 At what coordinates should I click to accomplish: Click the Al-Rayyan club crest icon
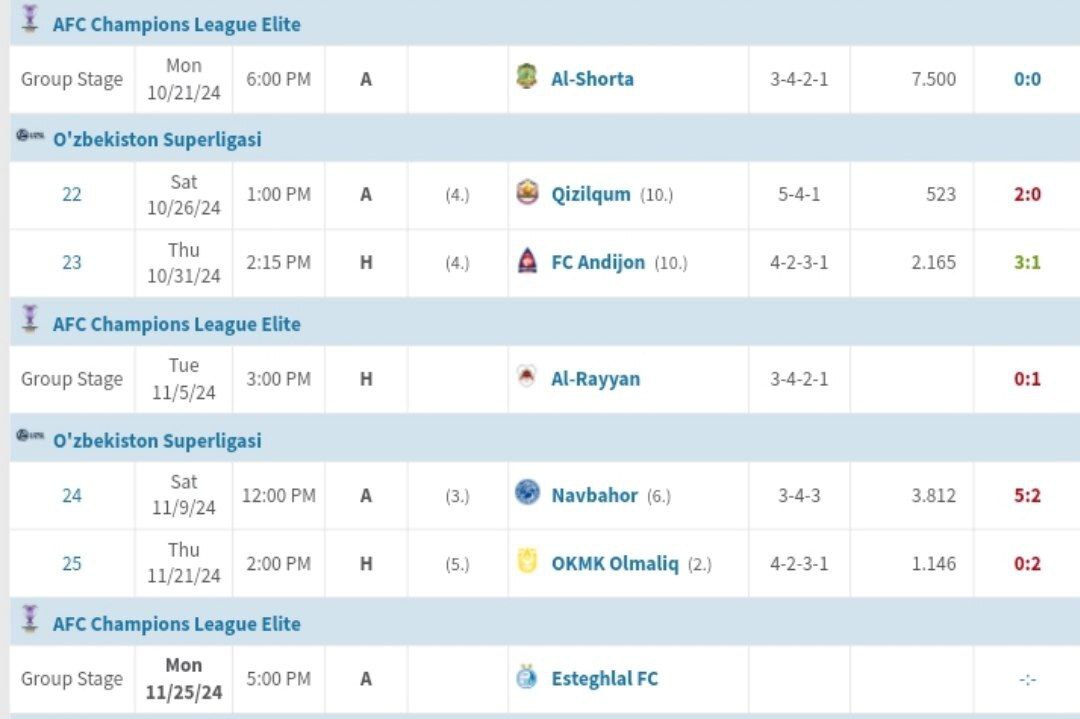pyautogui.click(x=527, y=378)
